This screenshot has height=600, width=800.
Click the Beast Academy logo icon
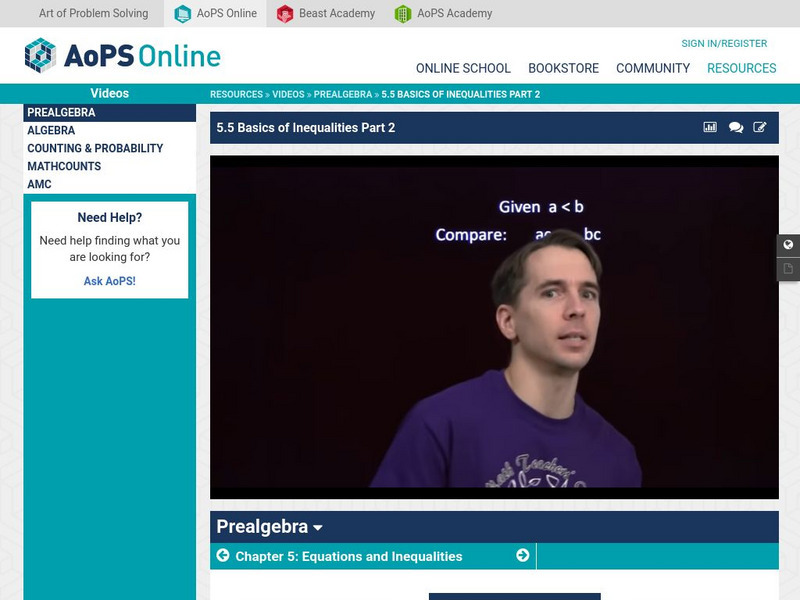286,14
